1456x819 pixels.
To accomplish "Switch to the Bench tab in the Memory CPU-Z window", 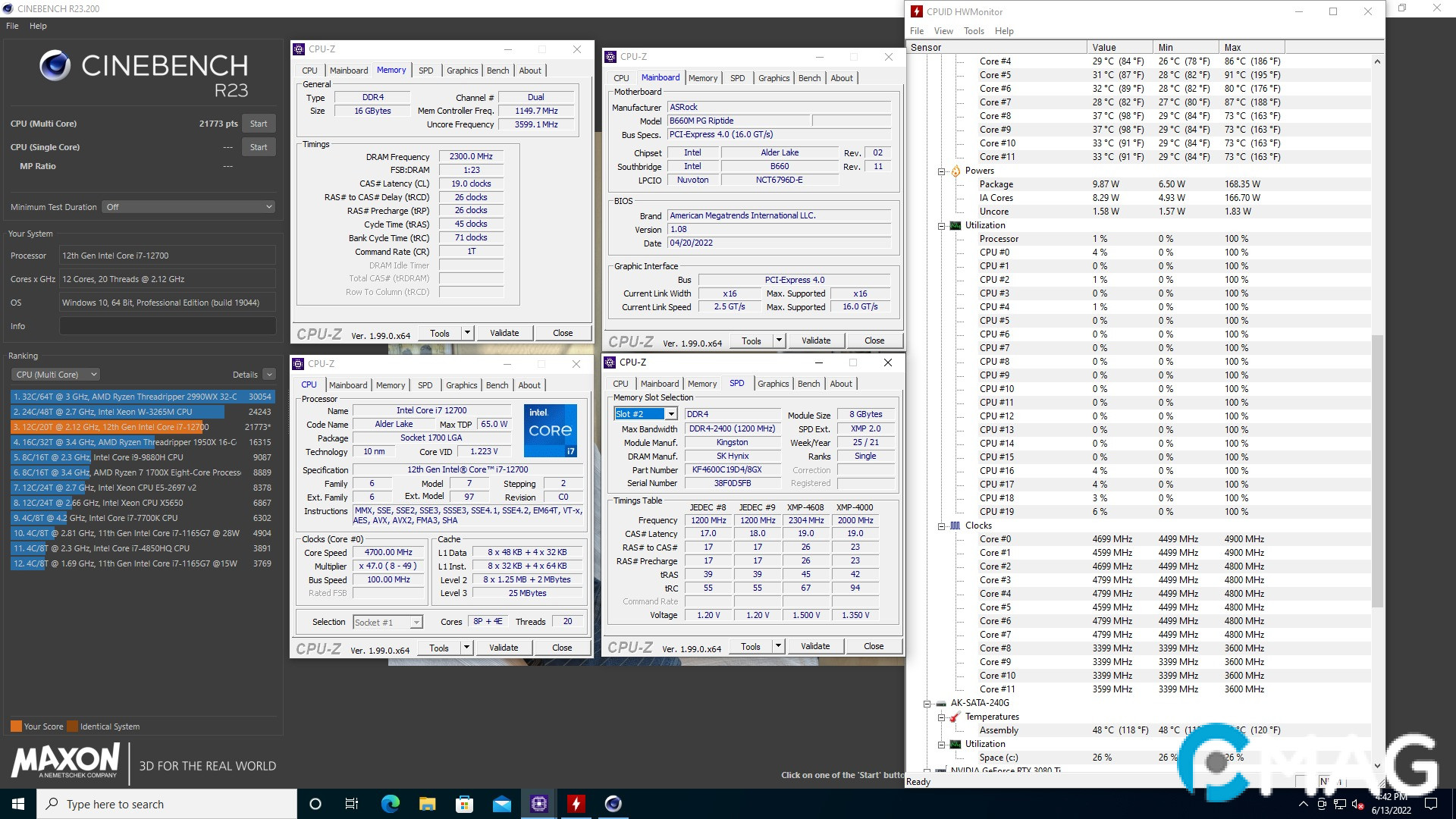I will 497,71.
